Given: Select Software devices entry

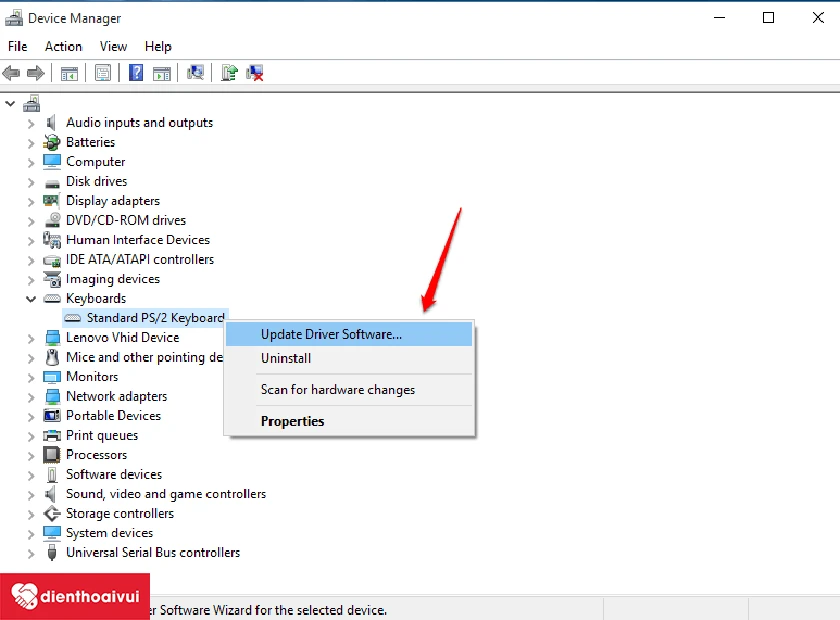Looking at the screenshot, I should tap(114, 474).
